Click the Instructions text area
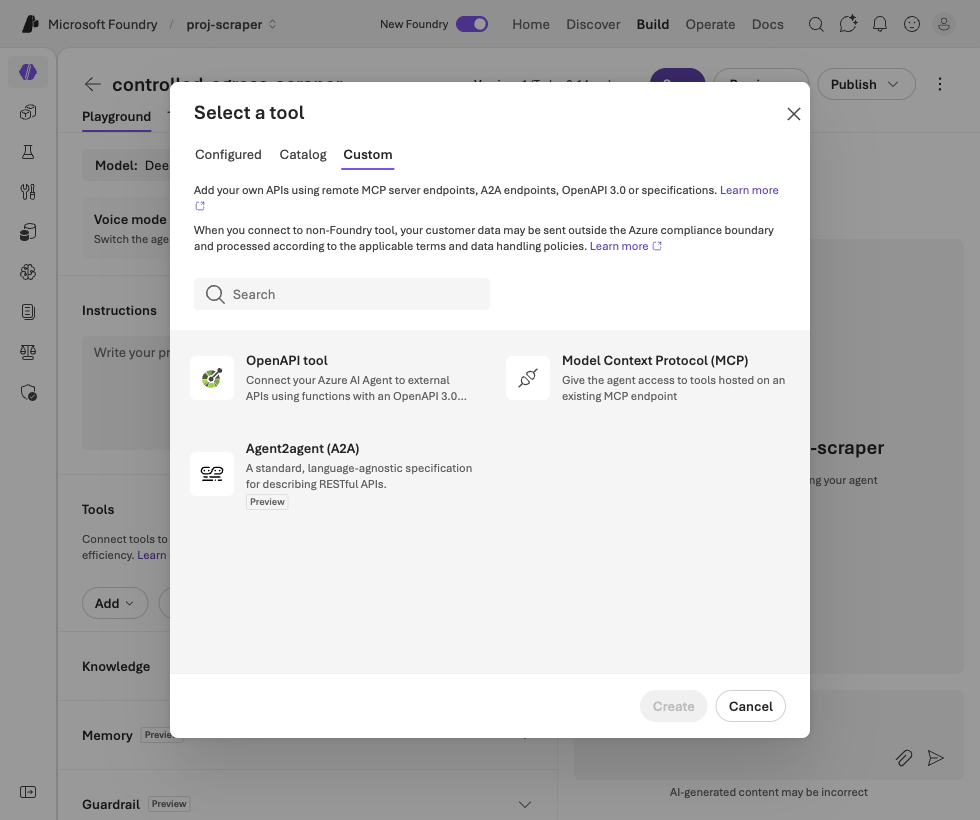The height and width of the screenshot is (820, 980). tap(126, 392)
